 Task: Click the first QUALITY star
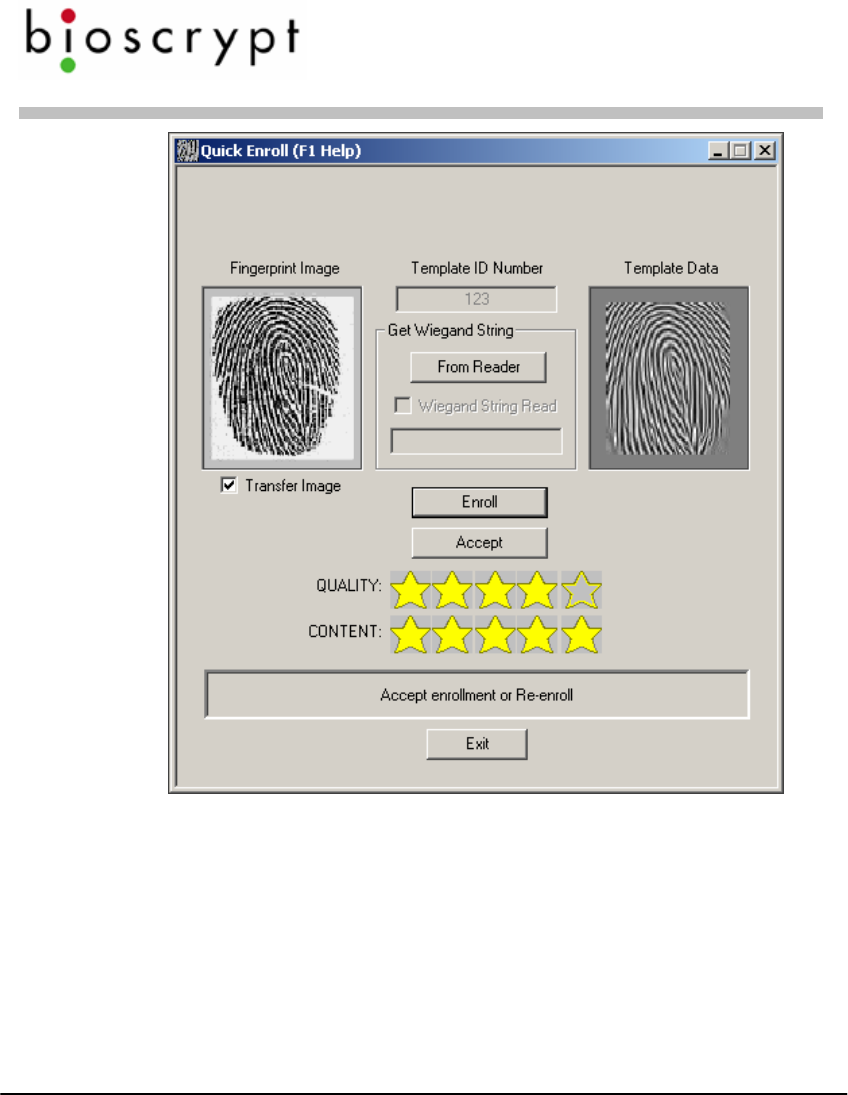point(410,590)
